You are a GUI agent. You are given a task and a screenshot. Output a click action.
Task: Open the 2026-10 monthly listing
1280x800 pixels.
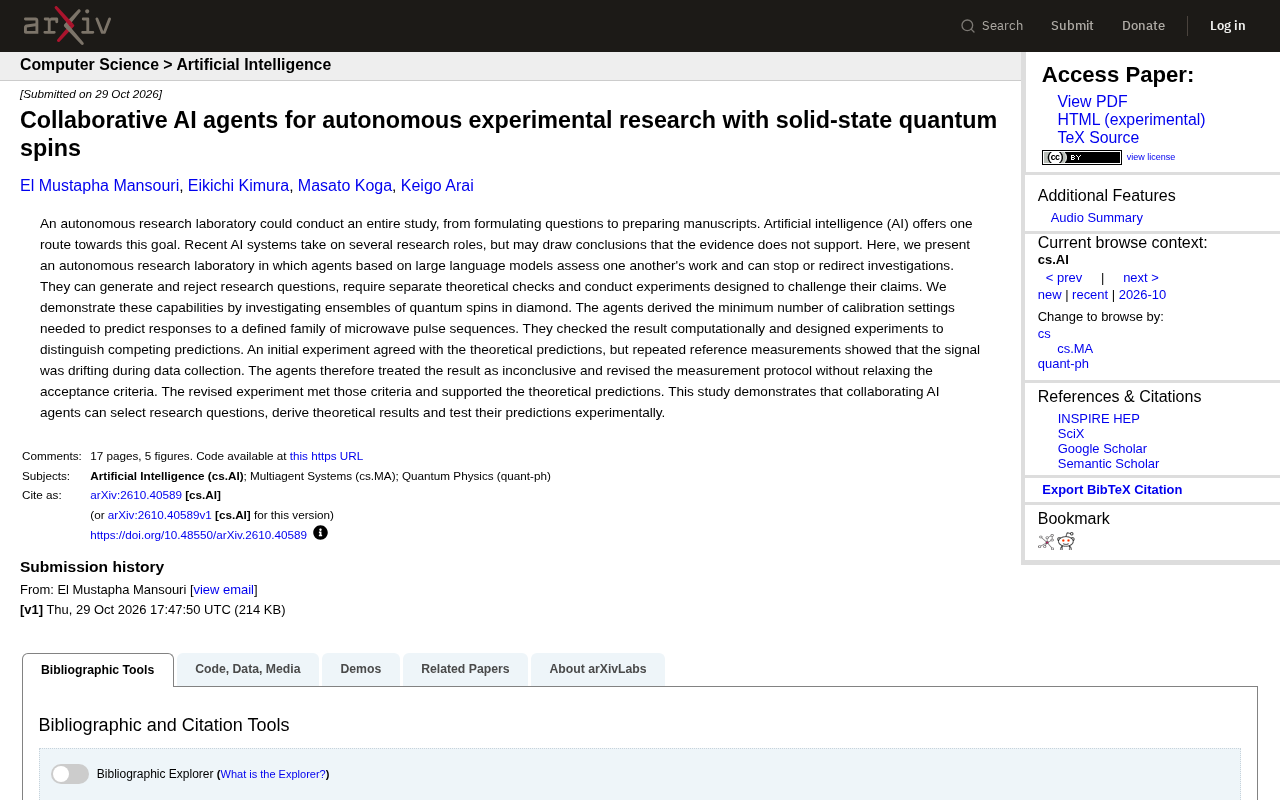(x=1142, y=295)
